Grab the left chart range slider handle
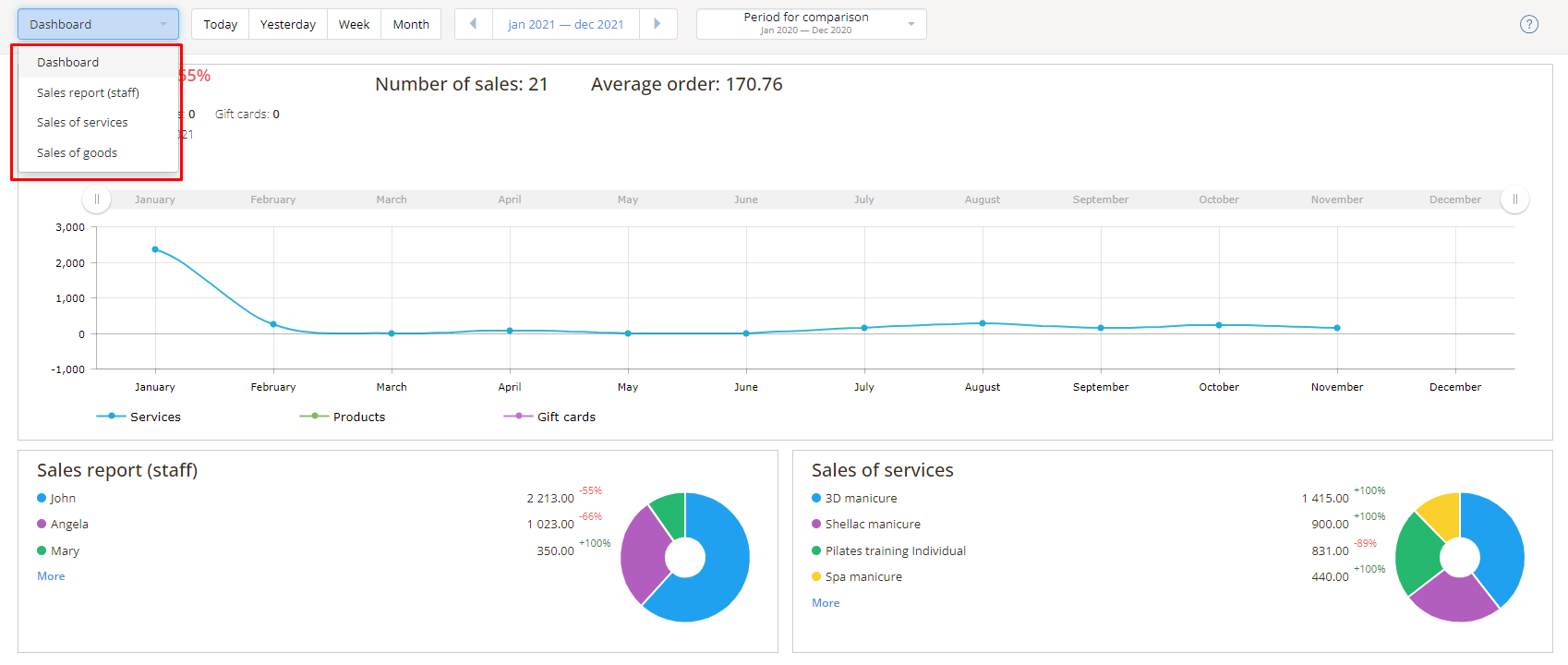1568x665 pixels. tap(97, 199)
